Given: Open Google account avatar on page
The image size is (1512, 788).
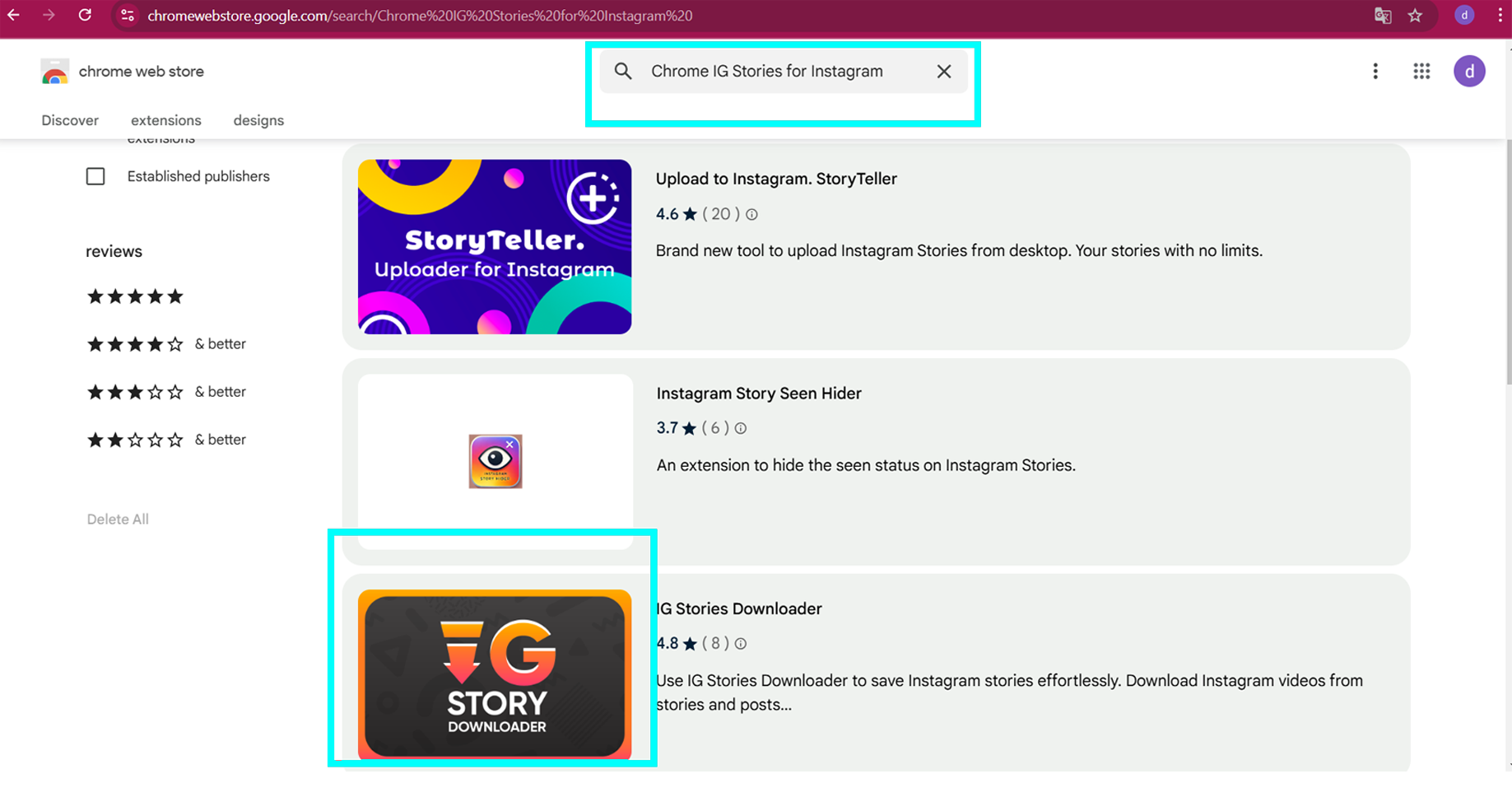Looking at the screenshot, I should click(x=1469, y=72).
